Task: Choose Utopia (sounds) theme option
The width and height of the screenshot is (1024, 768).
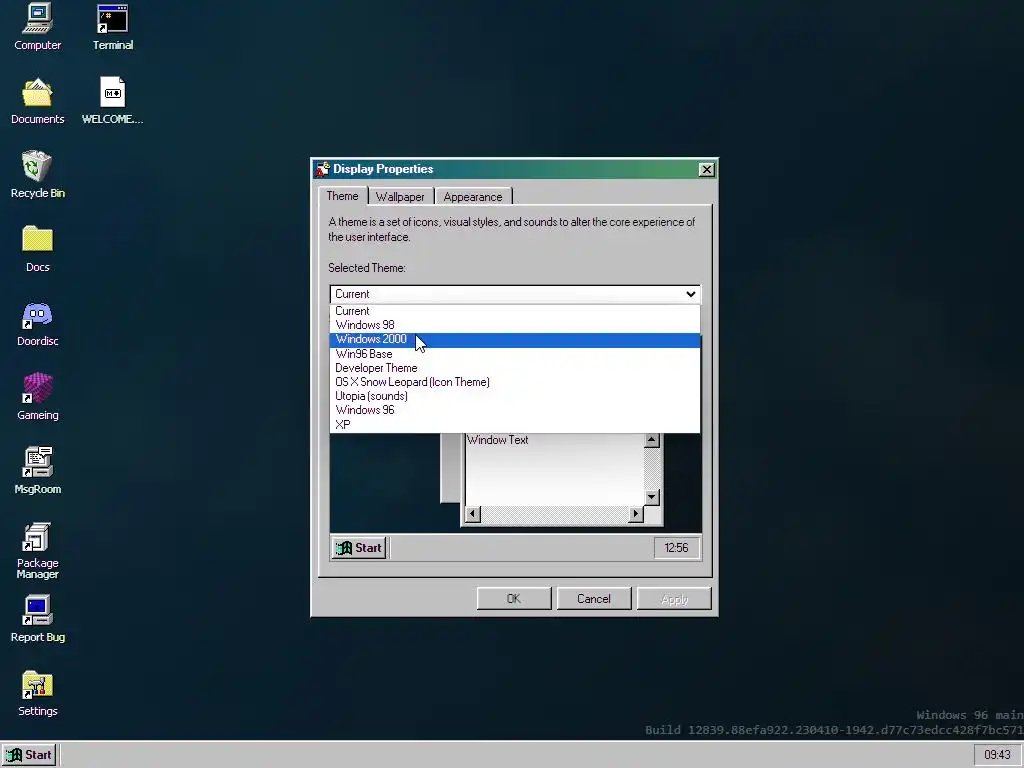Action: click(x=515, y=396)
